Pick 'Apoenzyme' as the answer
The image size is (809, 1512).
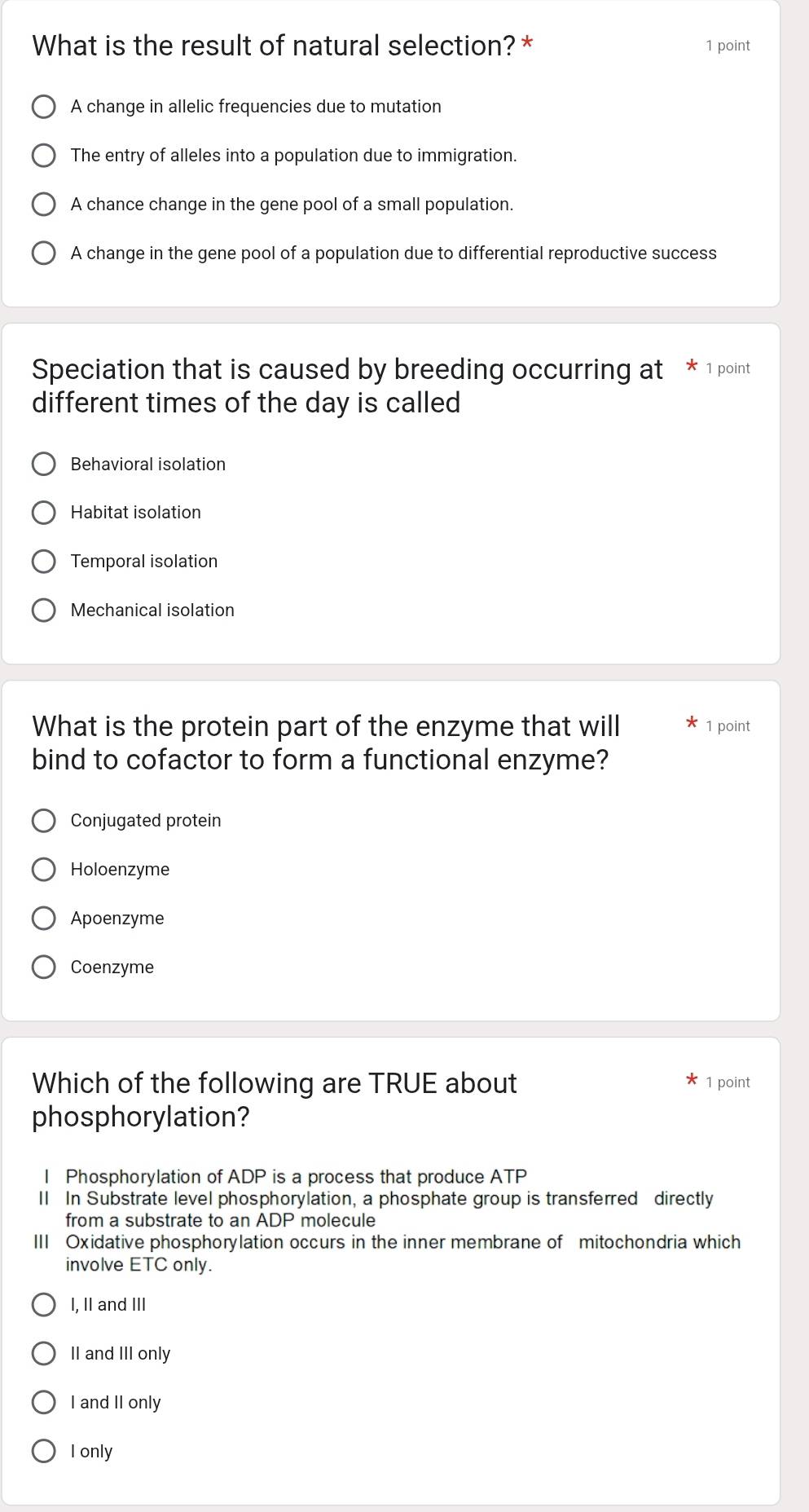[x=45, y=918]
